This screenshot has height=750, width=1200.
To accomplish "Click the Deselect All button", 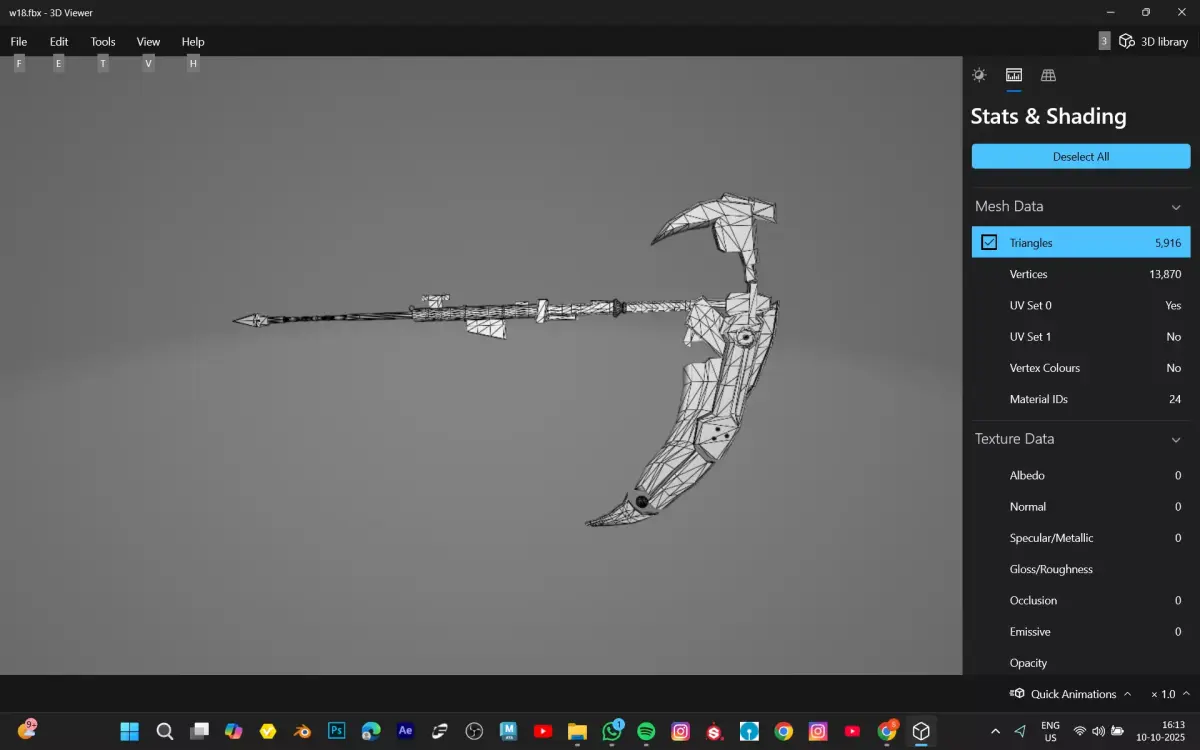I will 1081,157.
